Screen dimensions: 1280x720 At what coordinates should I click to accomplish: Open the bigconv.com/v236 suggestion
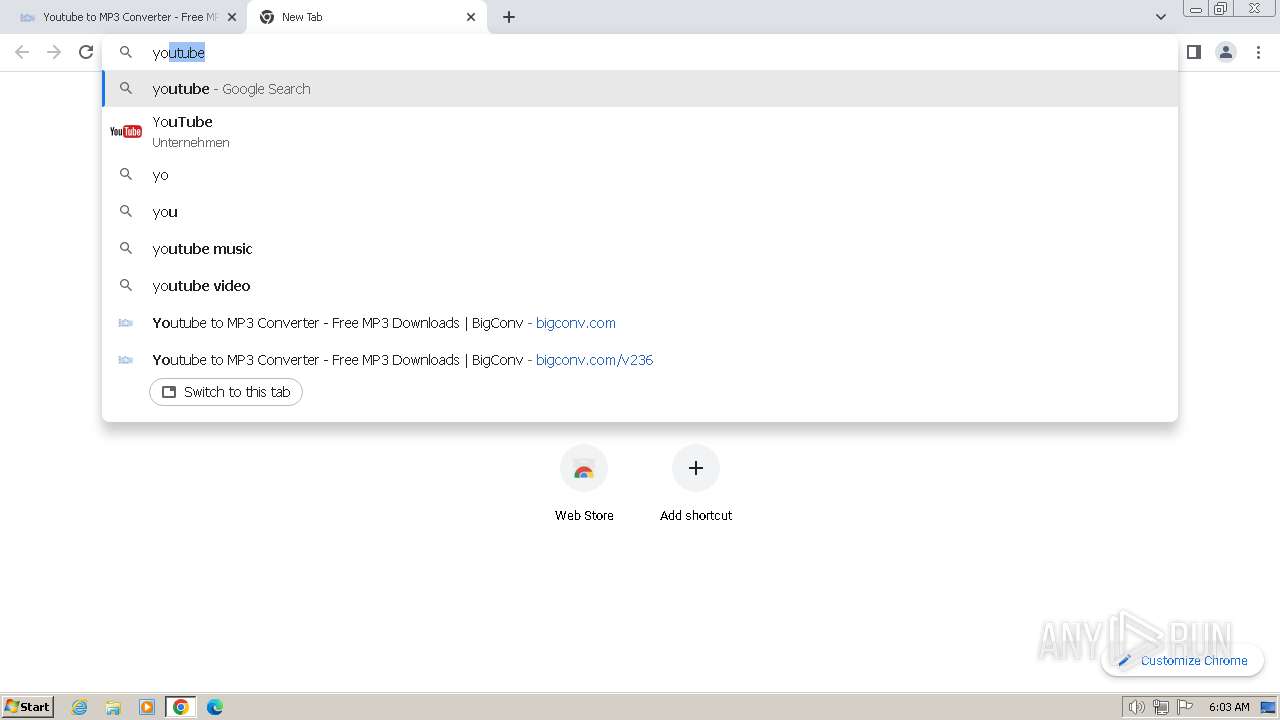point(640,360)
